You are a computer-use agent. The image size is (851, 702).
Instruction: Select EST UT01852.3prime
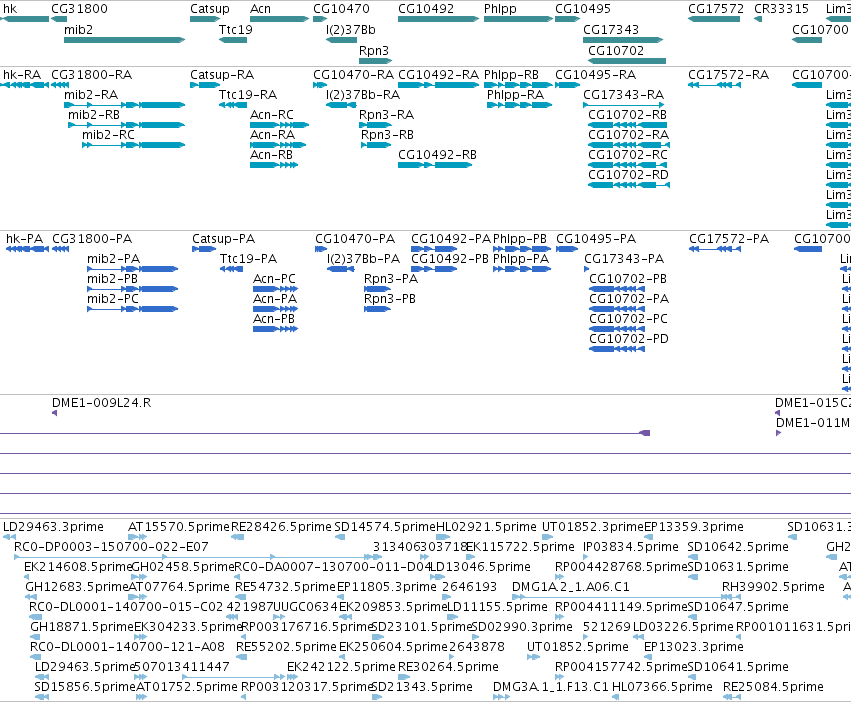pos(548,537)
